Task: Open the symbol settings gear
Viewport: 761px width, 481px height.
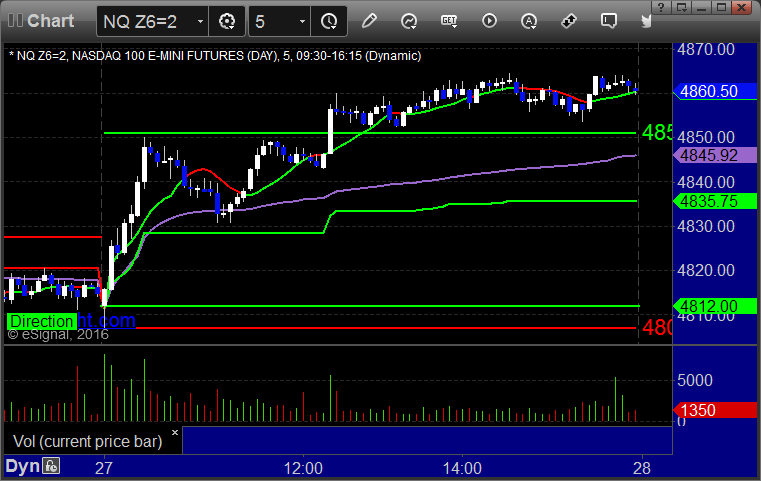Action: point(227,21)
